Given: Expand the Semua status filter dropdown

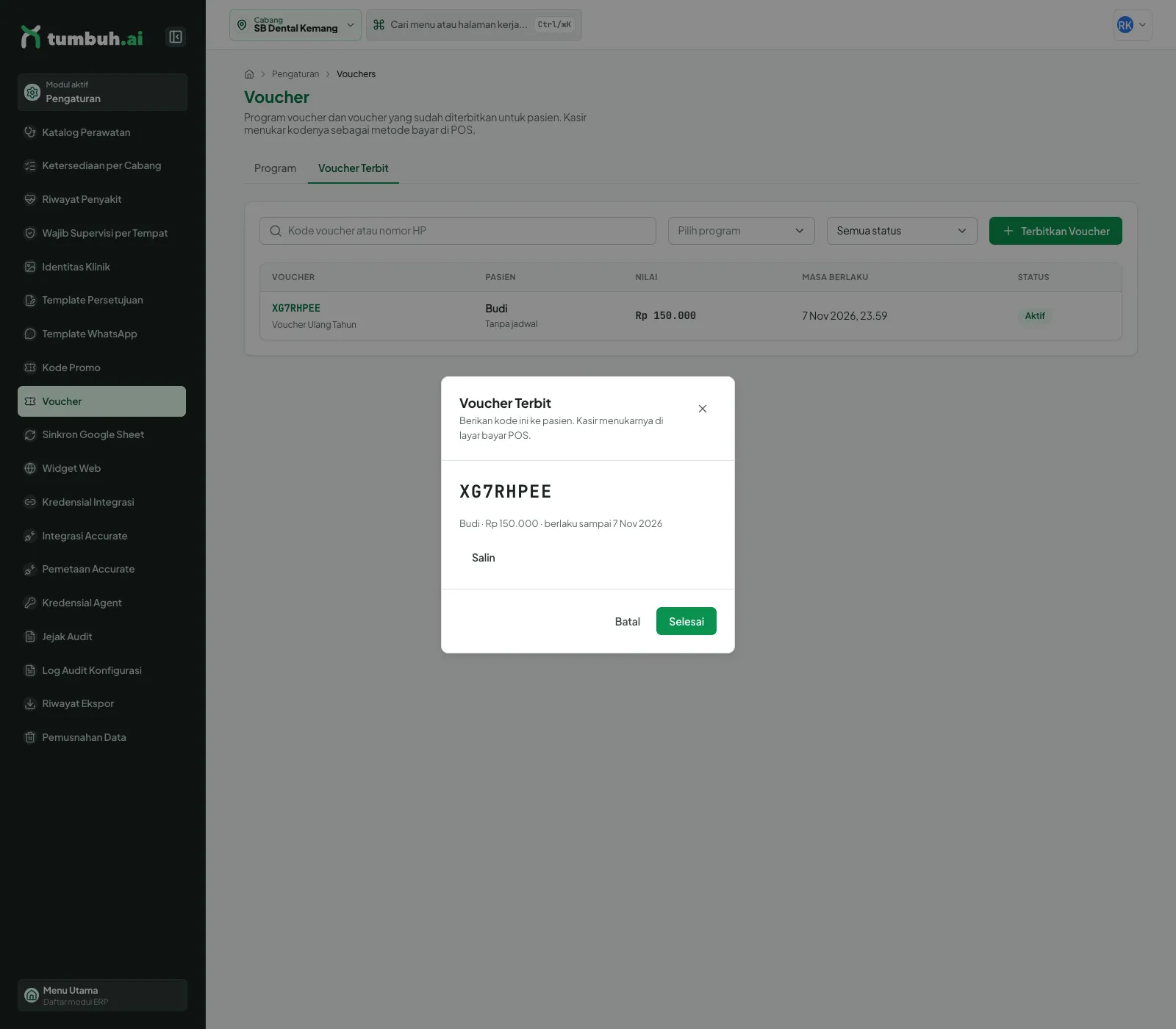Looking at the screenshot, I should 902,231.
